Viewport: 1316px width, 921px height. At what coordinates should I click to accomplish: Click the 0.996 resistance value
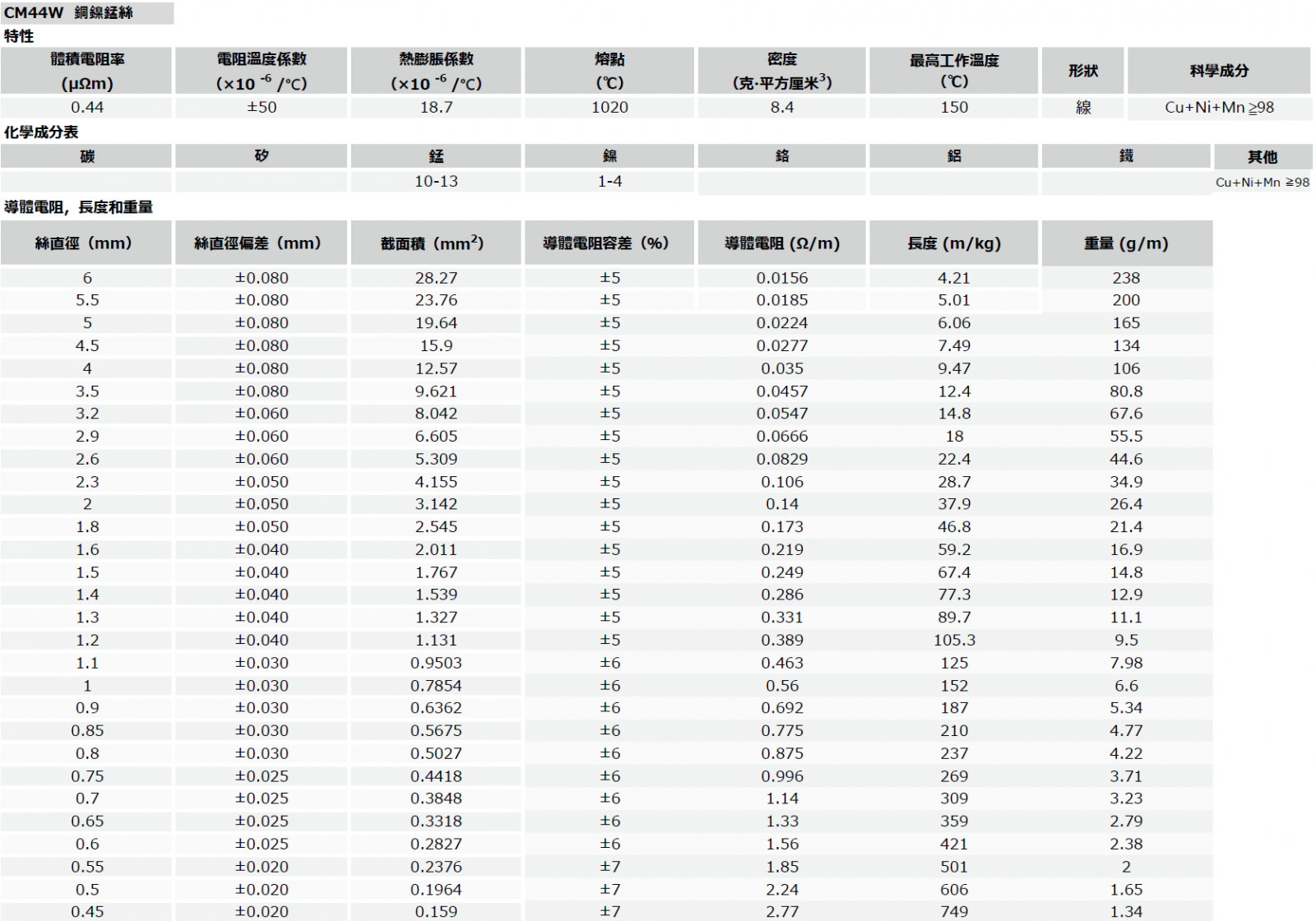pyautogui.click(x=782, y=776)
